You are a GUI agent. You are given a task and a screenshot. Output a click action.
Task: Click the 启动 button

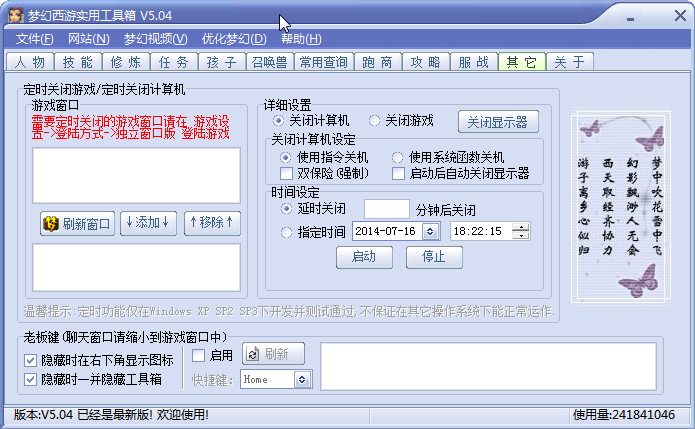[364, 257]
